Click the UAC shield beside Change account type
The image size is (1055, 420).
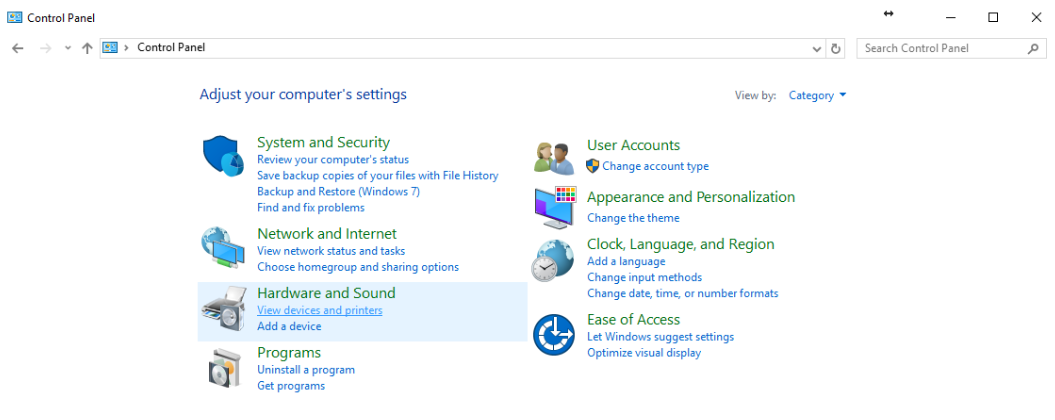point(593,166)
